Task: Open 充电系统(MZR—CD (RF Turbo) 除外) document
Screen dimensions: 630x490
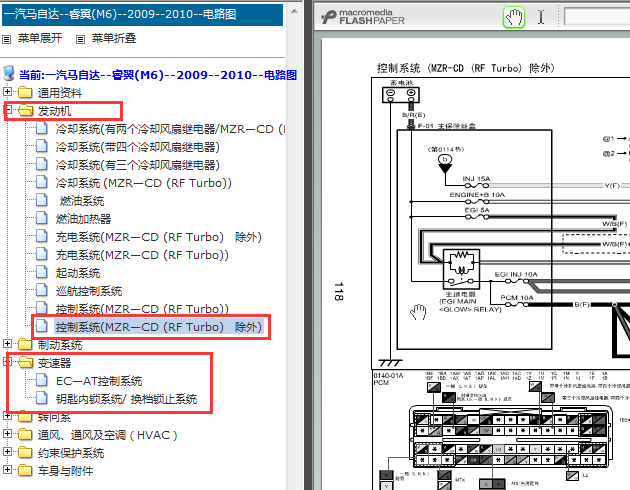Action: [159, 237]
